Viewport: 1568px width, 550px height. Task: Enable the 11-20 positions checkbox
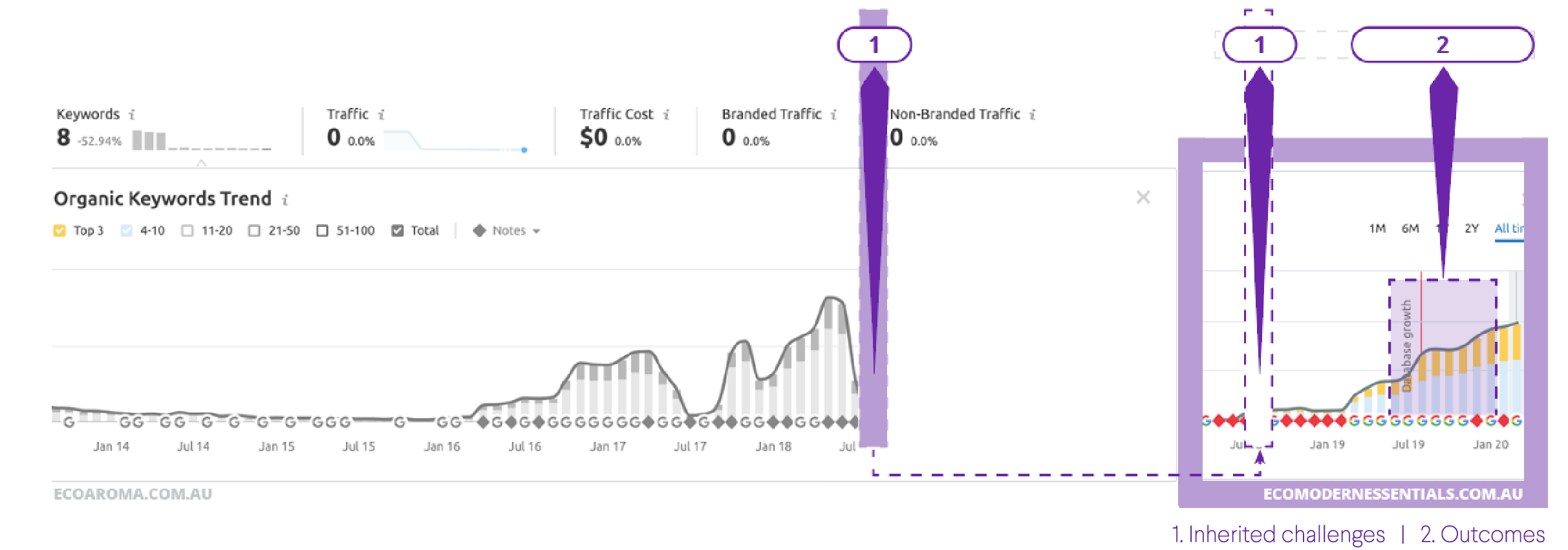pyautogui.click(x=188, y=231)
